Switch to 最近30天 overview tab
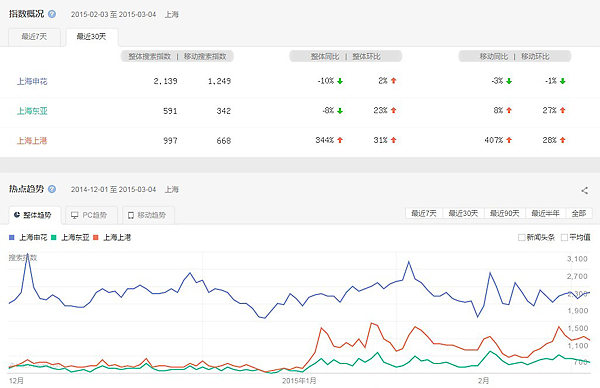This screenshot has height=388, width=600. [92, 37]
